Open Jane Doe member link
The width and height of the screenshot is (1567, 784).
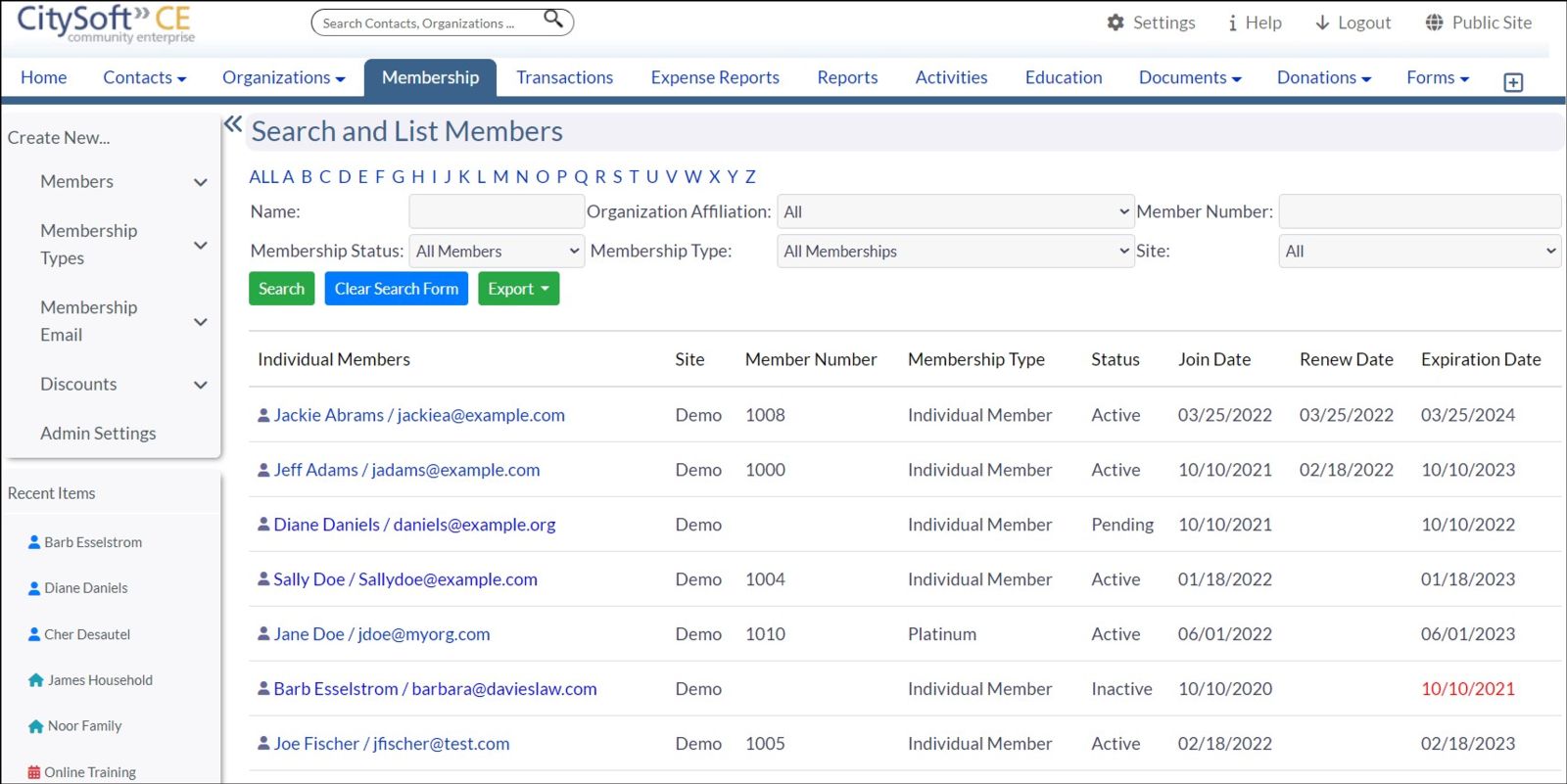382,634
